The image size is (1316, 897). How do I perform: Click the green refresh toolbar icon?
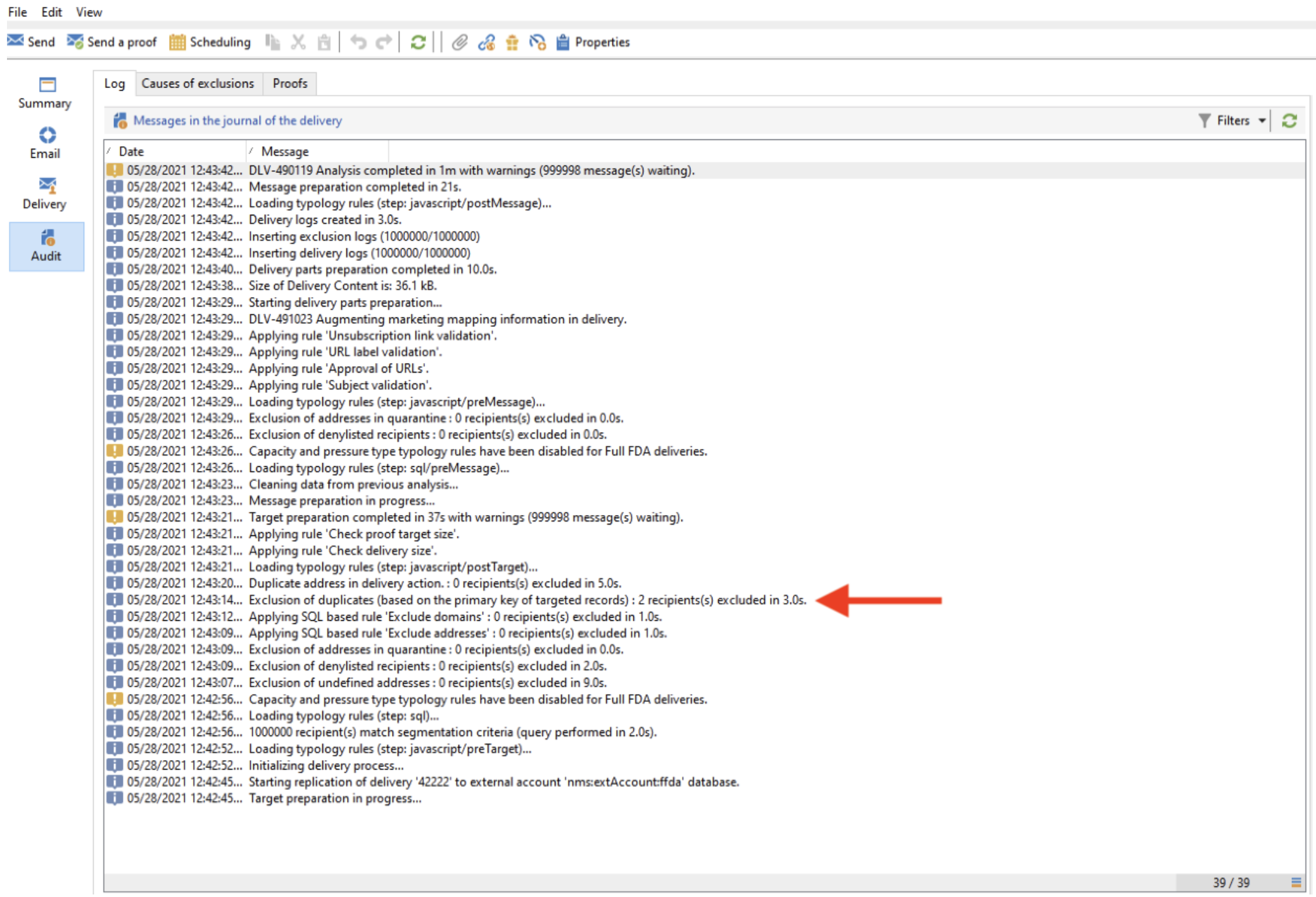tap(418, 42)
